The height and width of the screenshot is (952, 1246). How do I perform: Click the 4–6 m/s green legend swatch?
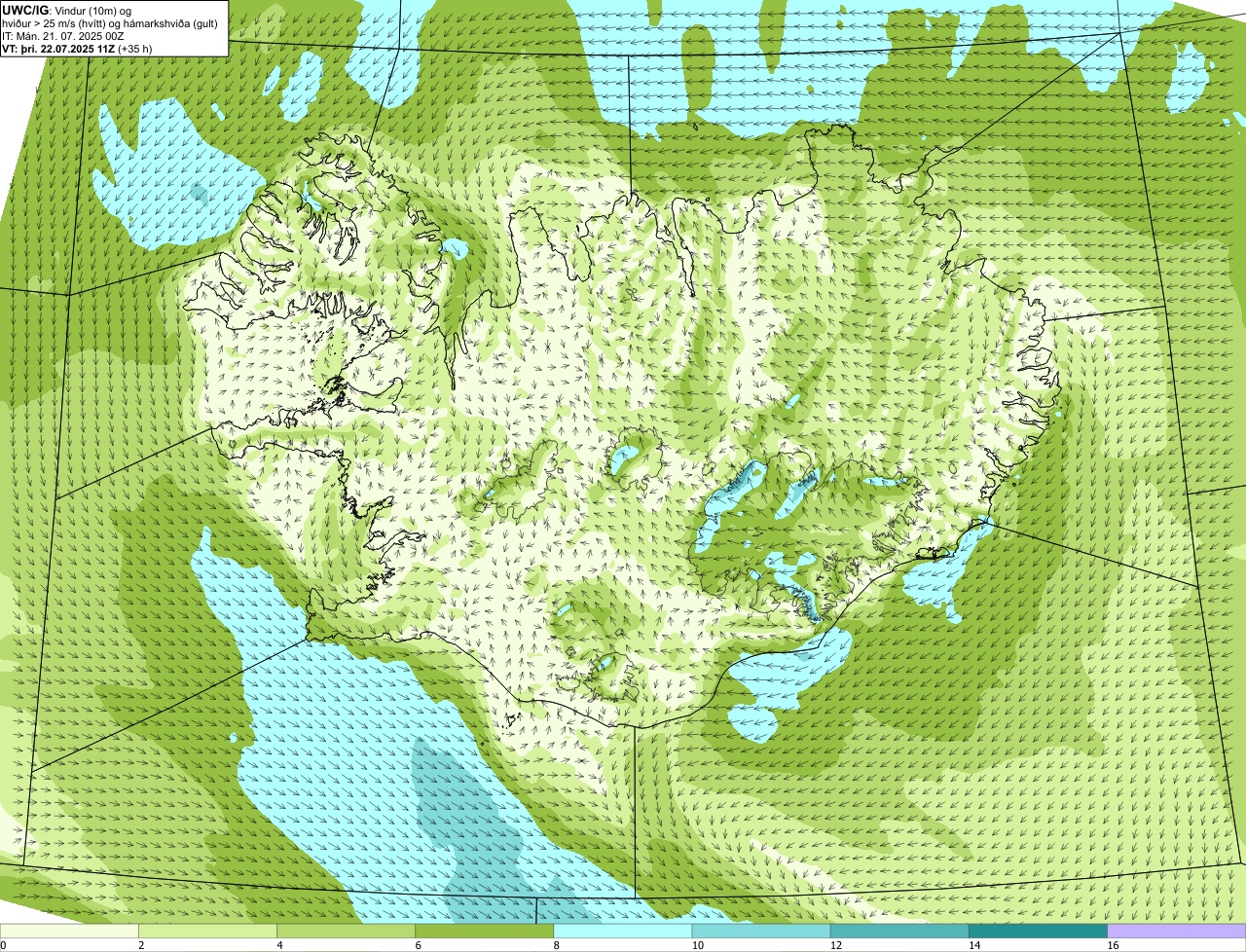(346, 931)
